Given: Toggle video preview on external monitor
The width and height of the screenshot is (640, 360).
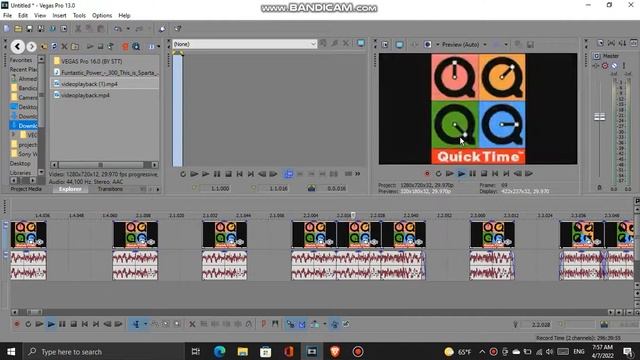Looking at the screenshot, I should click(x=399, y=44).
